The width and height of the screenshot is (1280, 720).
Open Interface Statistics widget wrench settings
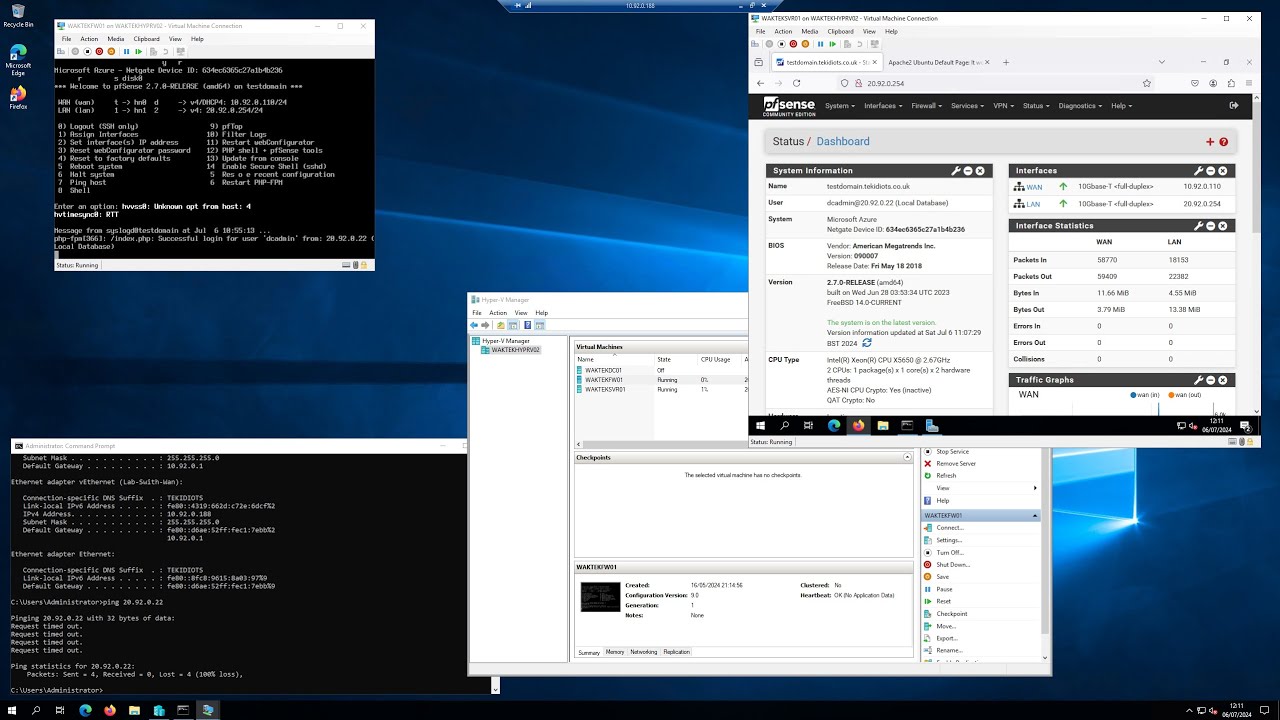tap(1198, 226)
